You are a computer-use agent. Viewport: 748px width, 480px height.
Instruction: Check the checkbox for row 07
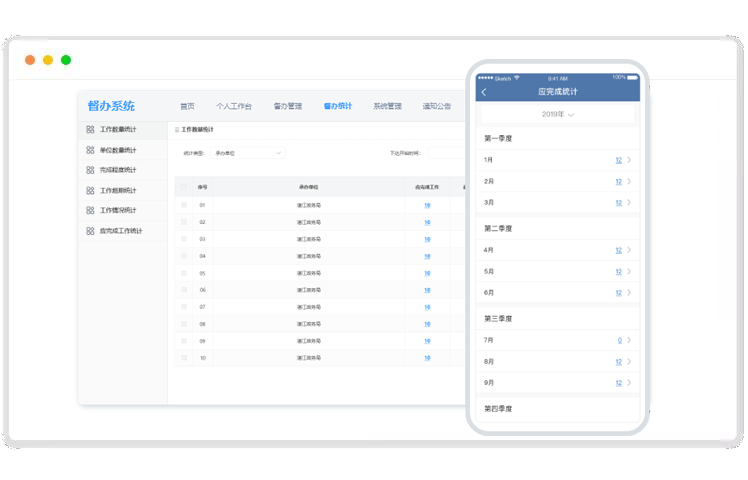184,307
